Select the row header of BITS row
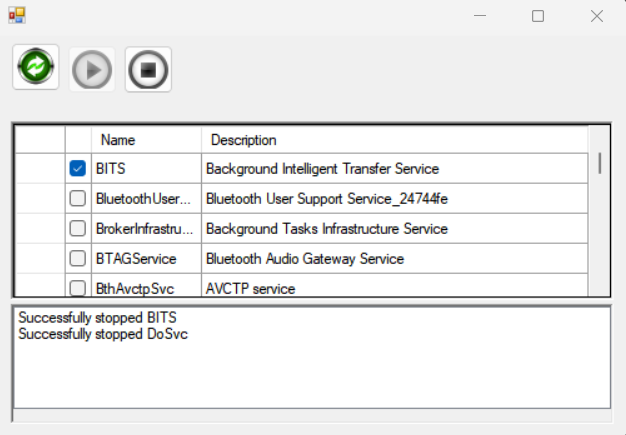This screenshot has height=435, width=626. [40, 169]
